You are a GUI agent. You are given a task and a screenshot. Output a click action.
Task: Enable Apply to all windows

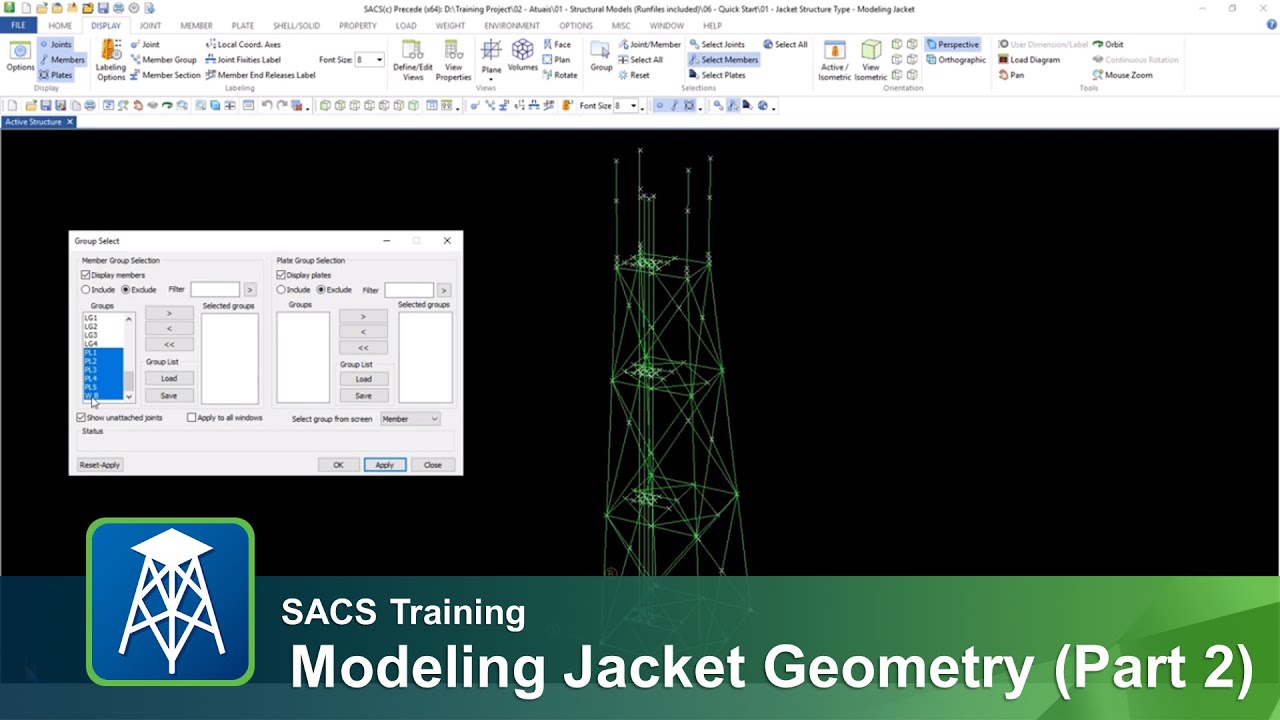click(x=191, y=418)
